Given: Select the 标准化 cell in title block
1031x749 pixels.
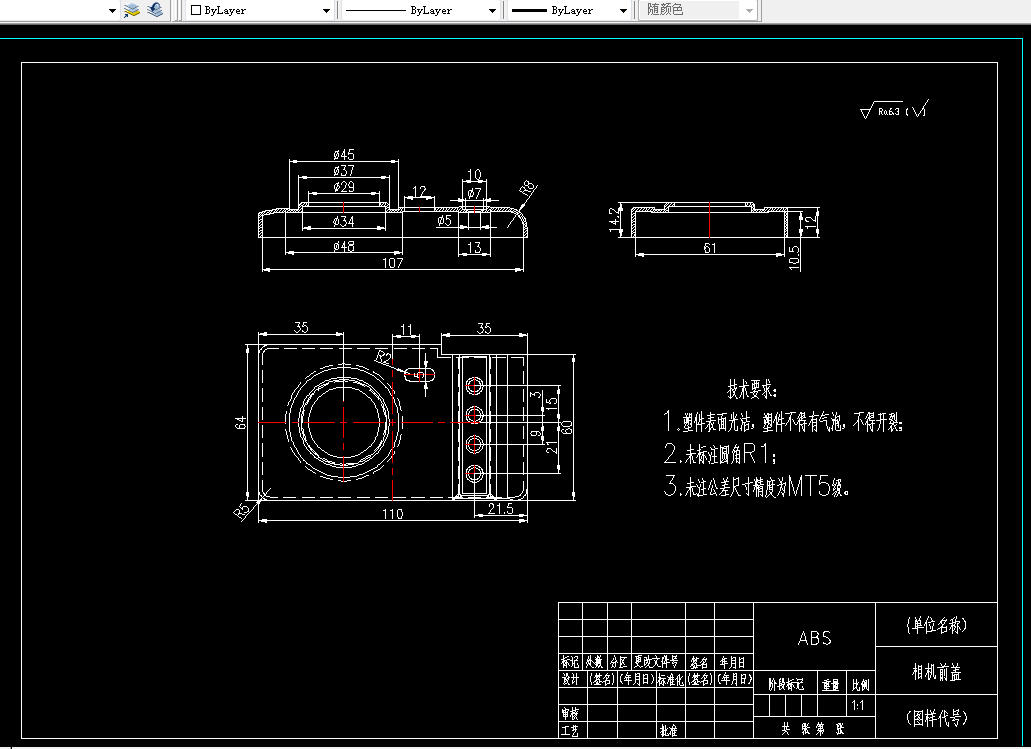Looking at the screenshot, I should point(671,679).
